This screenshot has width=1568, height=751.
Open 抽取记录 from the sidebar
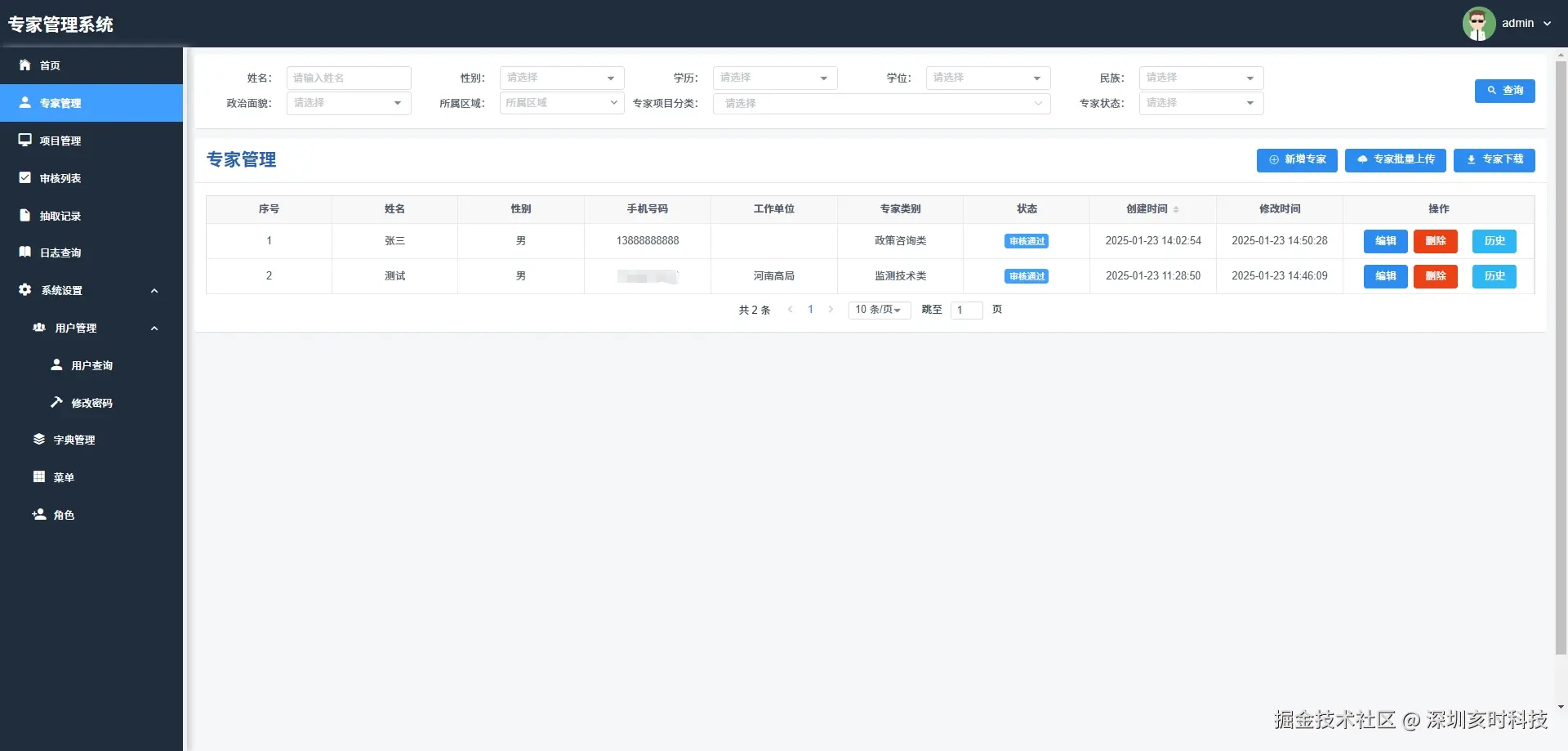pos(91,216)
